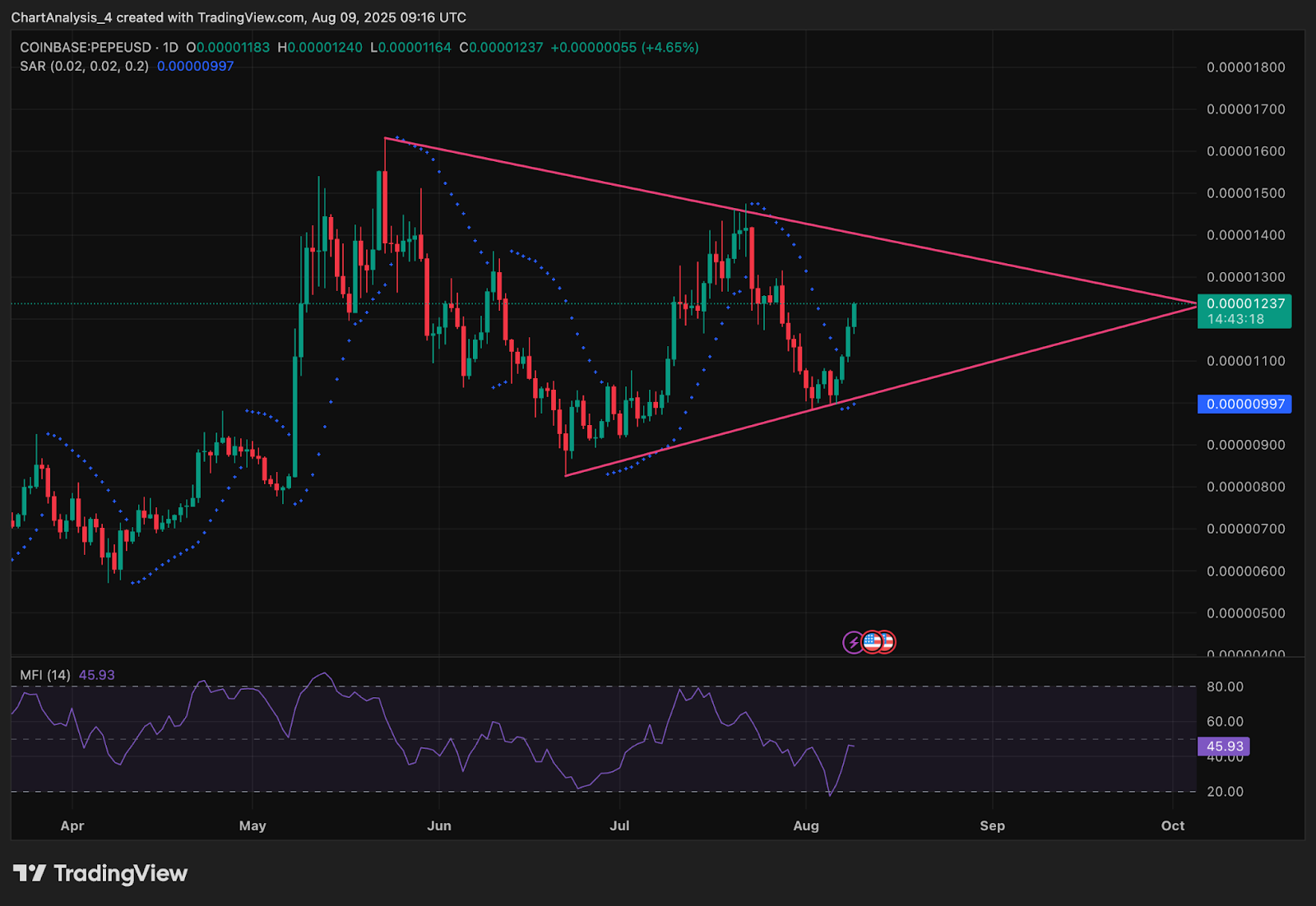The height and width of the screenshot is (906, 1316).
Task: Click the 80.00 level on MFI scale
Action: pyautogui.click(x=1225, y=686)
